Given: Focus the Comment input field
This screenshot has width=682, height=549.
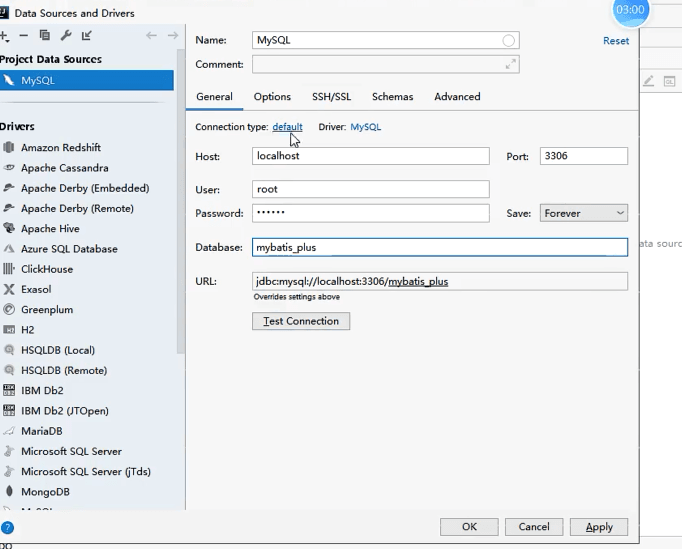Looking at the screenshot, I should [385, 64].
